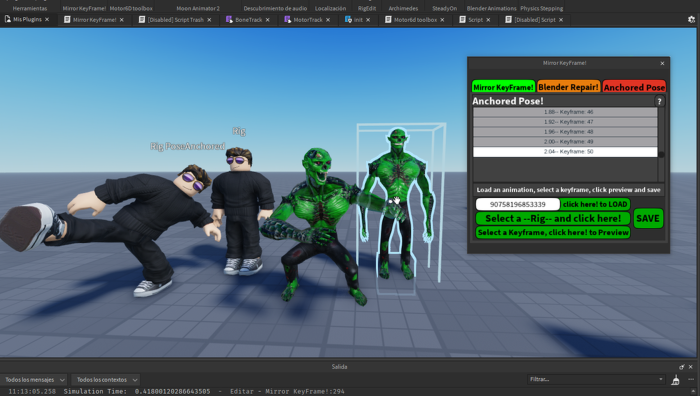This screenshot has width=700, height=396.
Task: Select the red Anchored Pose mode button
Action: (634, 87)
